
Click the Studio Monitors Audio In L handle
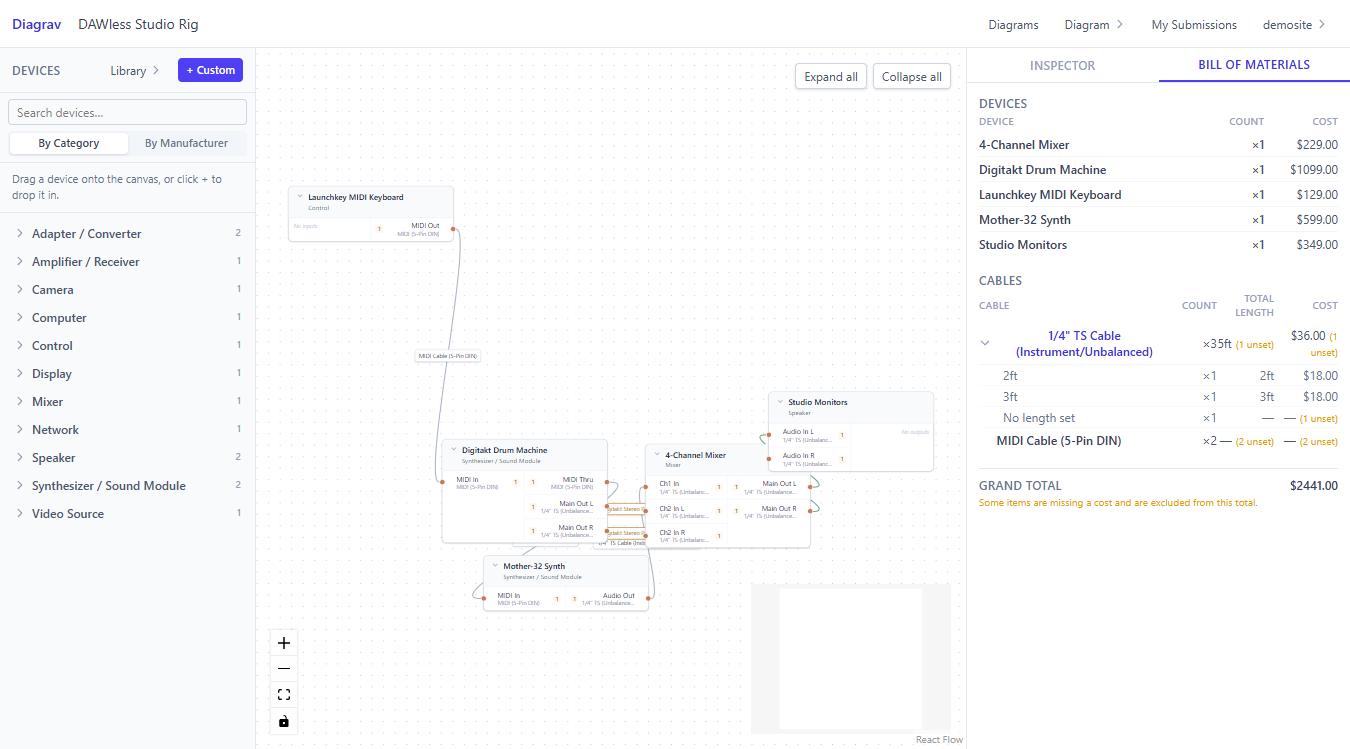point(768,434)
